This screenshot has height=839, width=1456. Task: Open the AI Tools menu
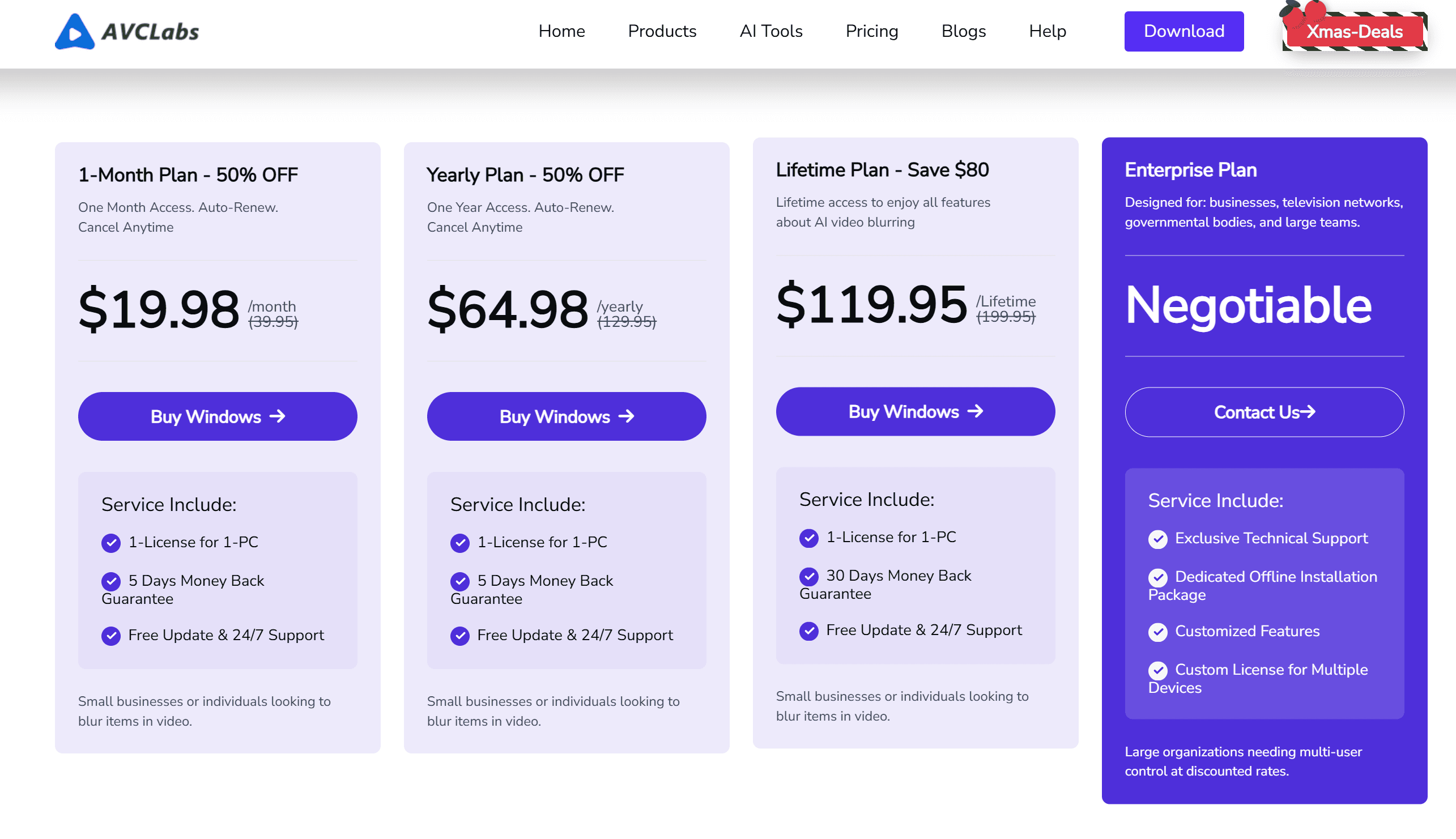tap(770, 31)
